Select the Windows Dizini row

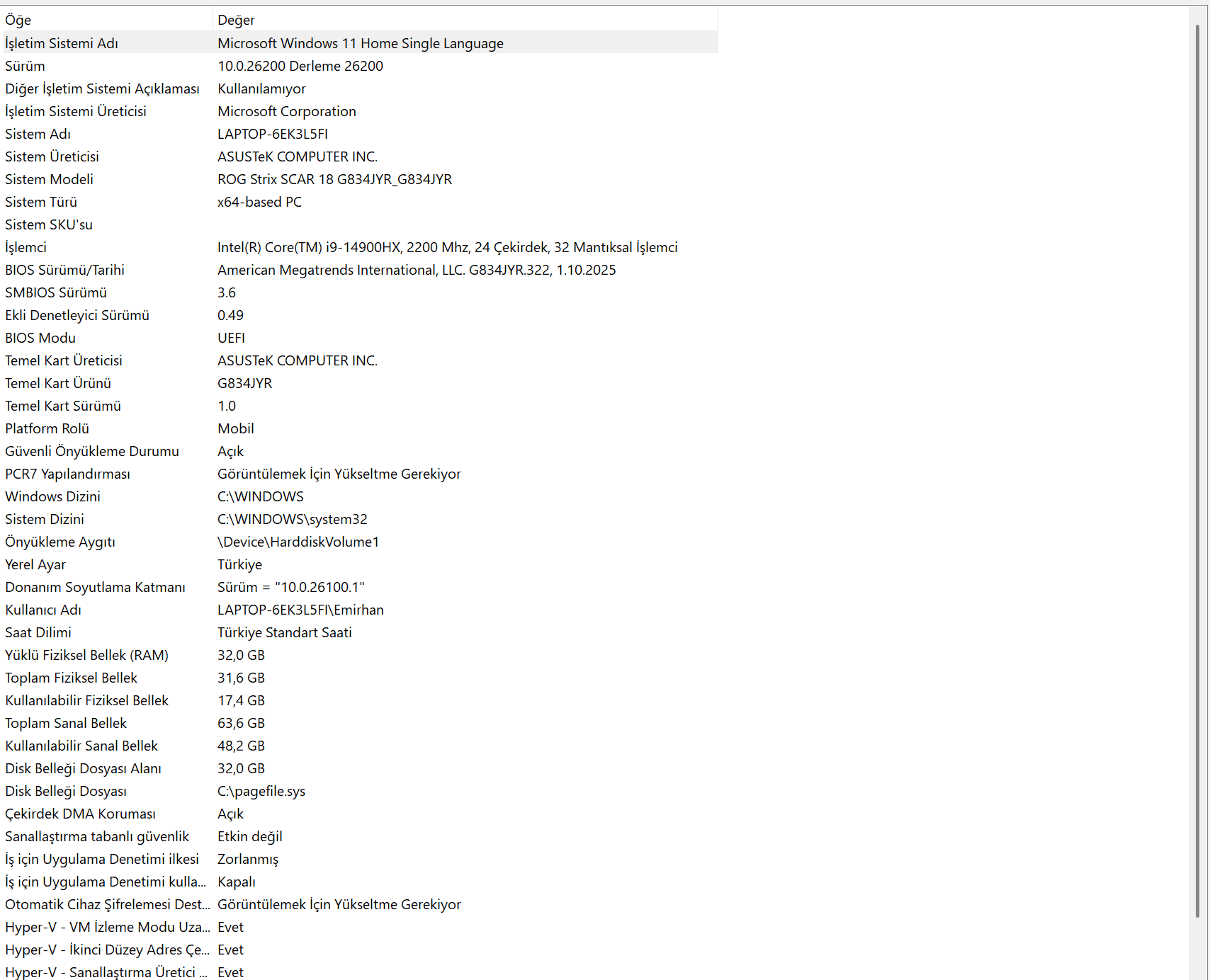point(360,496)
